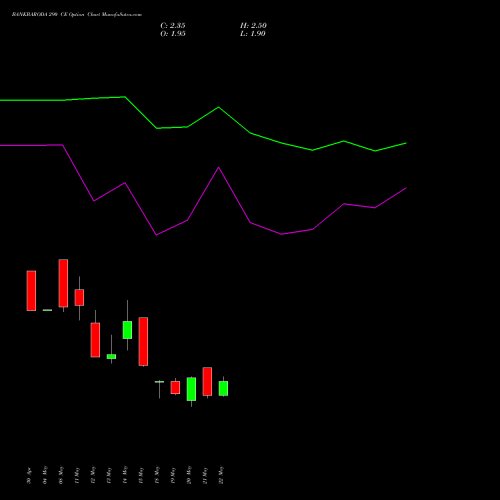
Task: Click the close value C: 2.35
Action: [x=173, y=26]
